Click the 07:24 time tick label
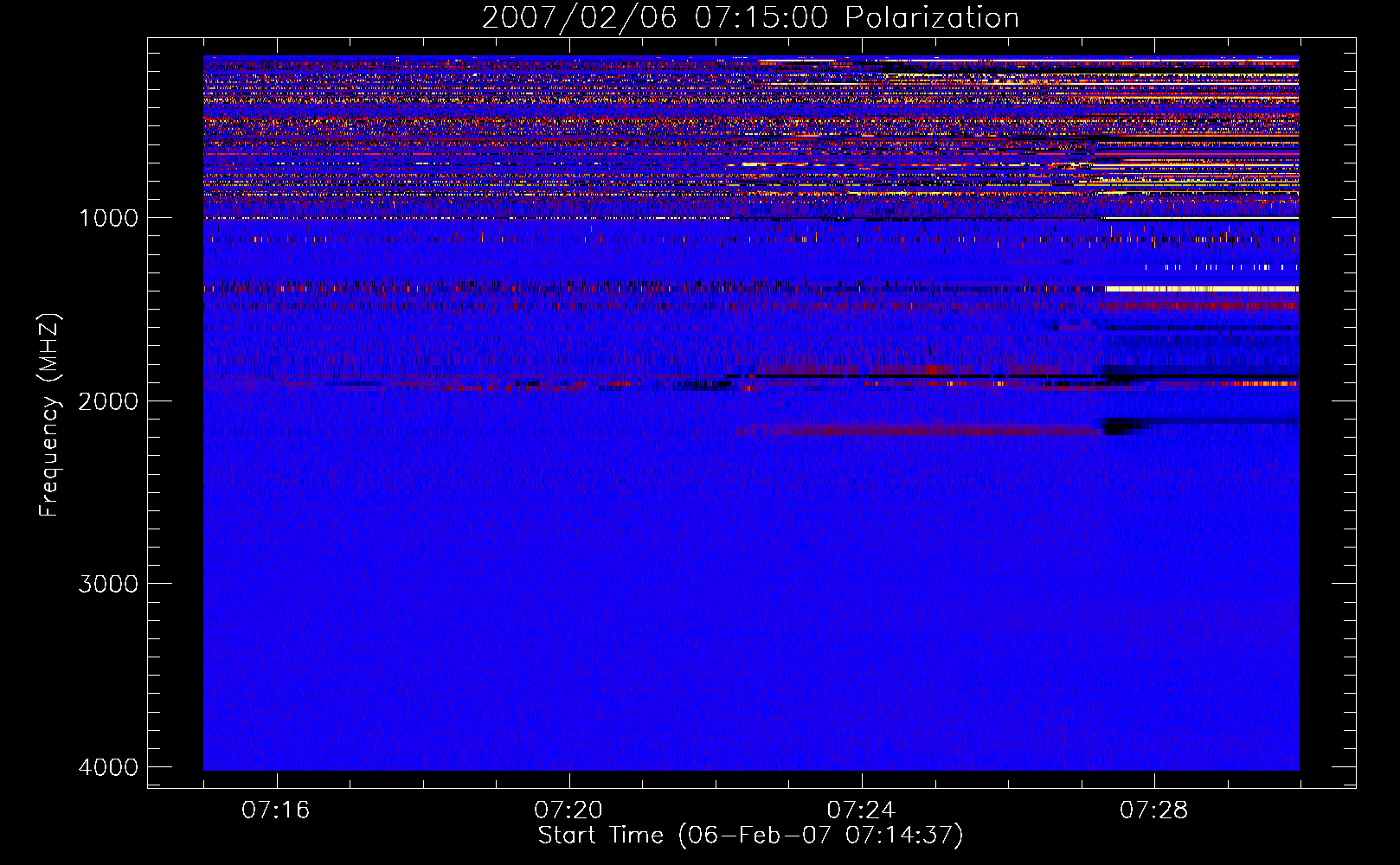 tap(861, 811)
